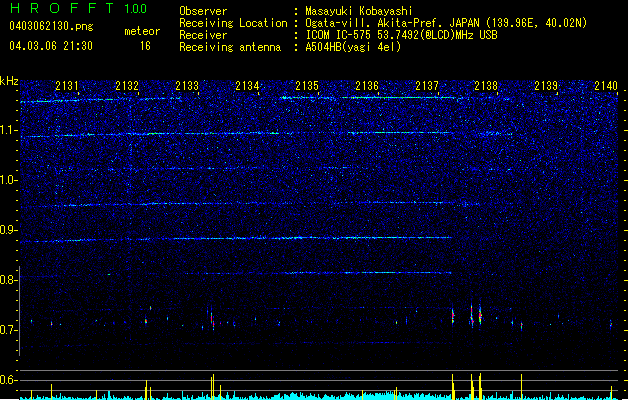Click the 2131 time marker
The width and height of the screenshot is (629, 400).
(67, 86)
